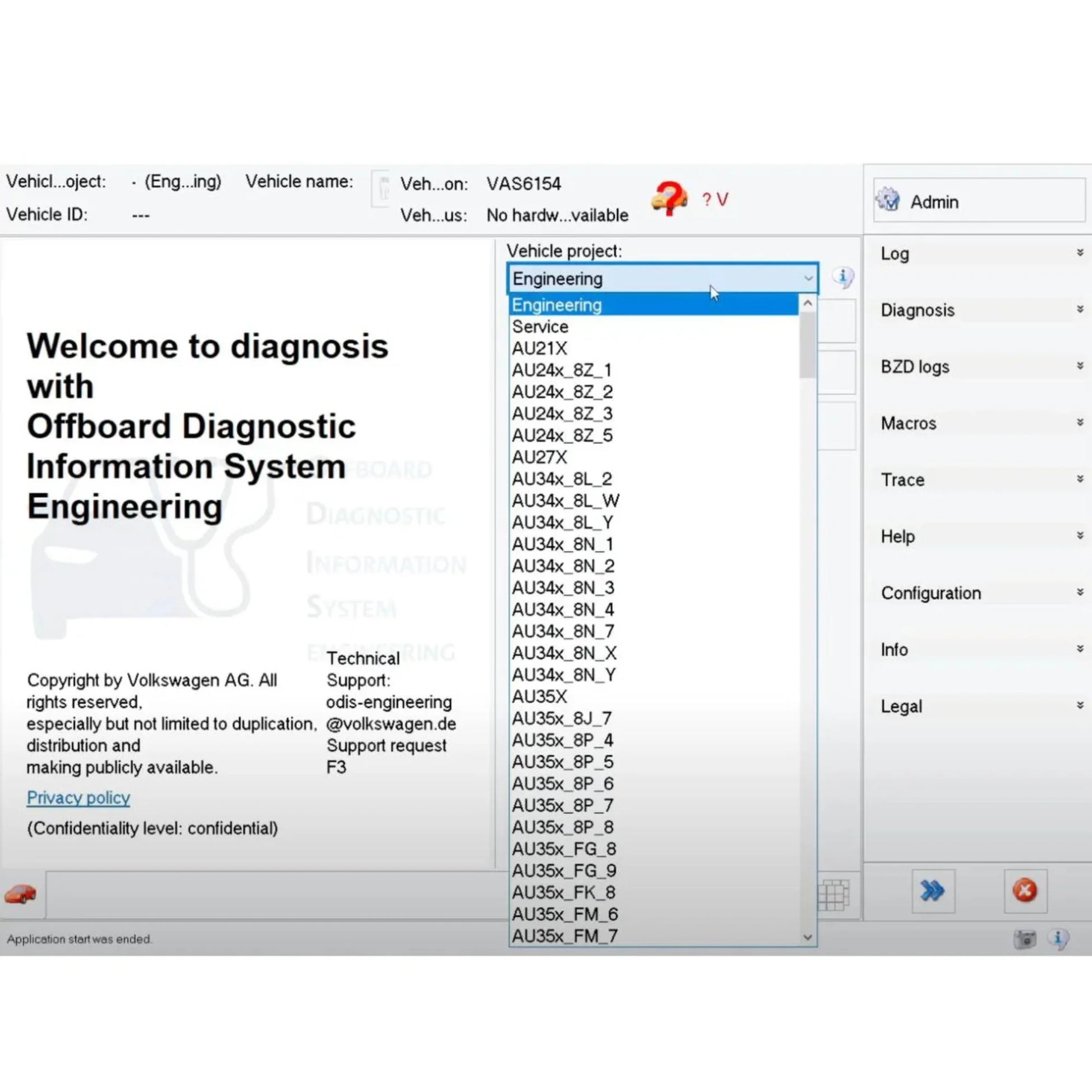Image resolution: width=1092 pixels, height=1092 pixels.
Task: Click the info icon at bottom right corner
Action: [x=1059, y=939]
